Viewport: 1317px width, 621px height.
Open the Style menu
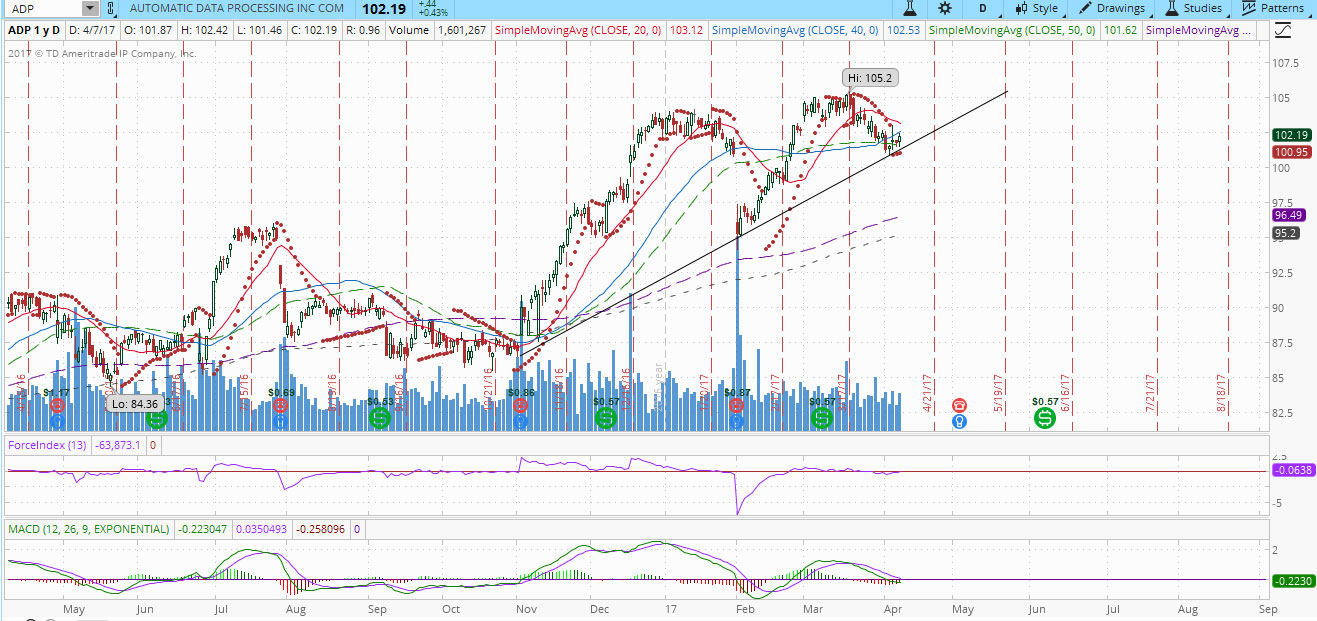click(1036, 8)
